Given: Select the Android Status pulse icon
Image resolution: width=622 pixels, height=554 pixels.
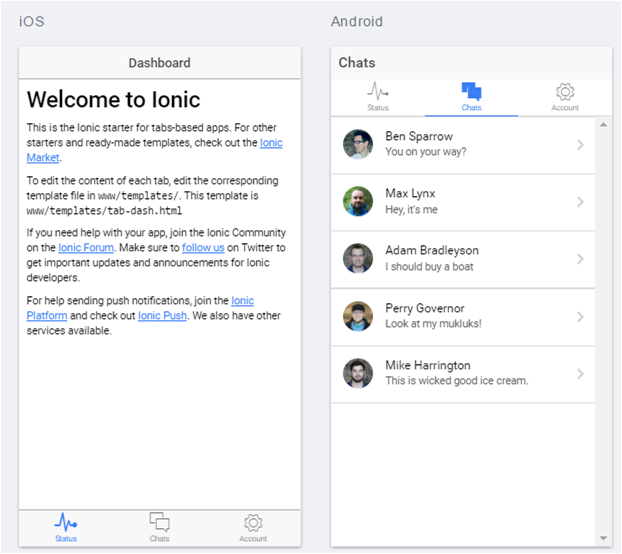Looking at the screenshot, I should point(378,92).
